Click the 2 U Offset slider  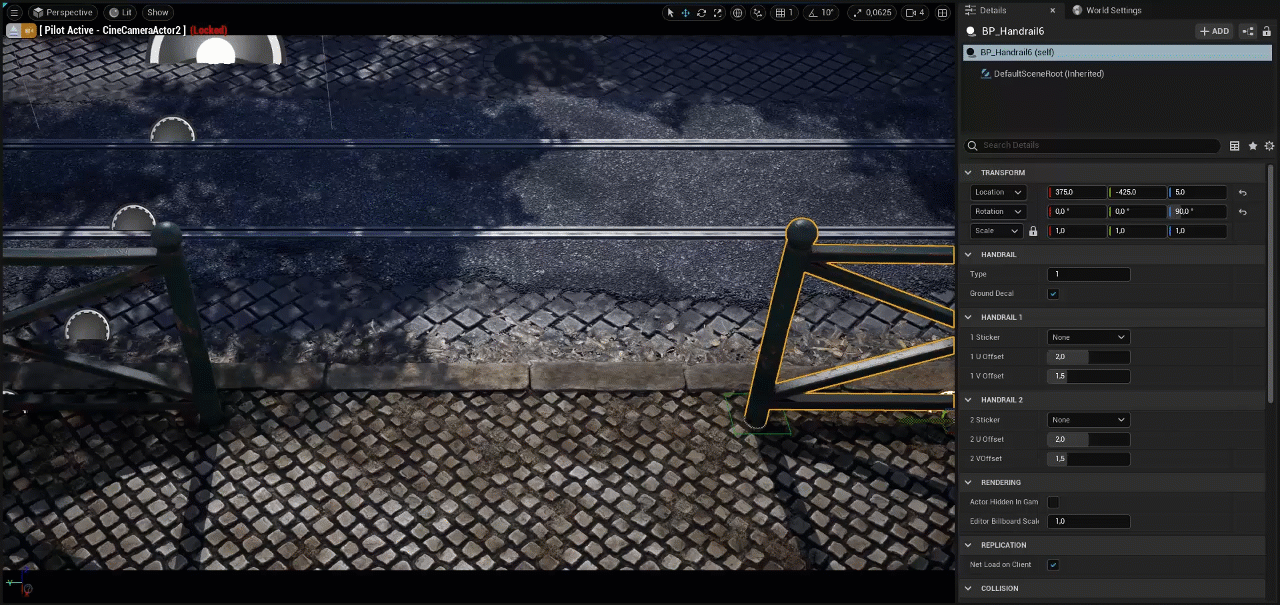pos(1089,439)
